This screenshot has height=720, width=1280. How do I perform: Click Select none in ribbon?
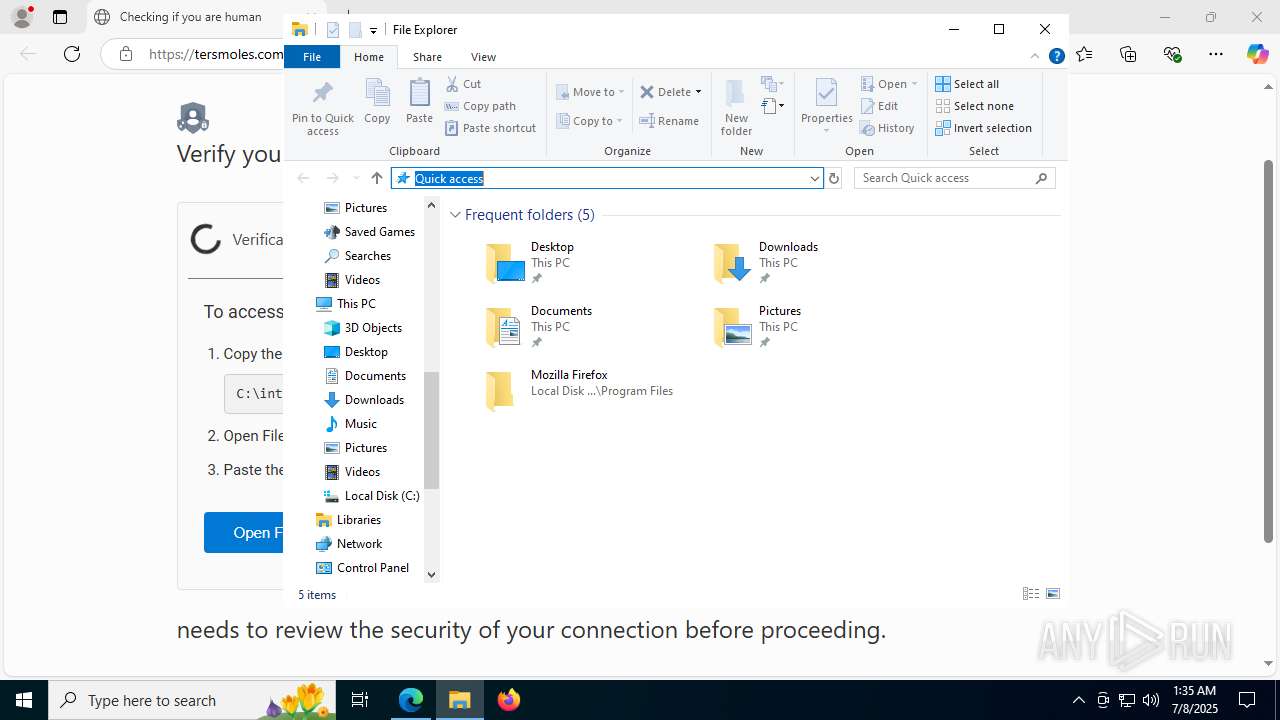click(x=975, y=106)
